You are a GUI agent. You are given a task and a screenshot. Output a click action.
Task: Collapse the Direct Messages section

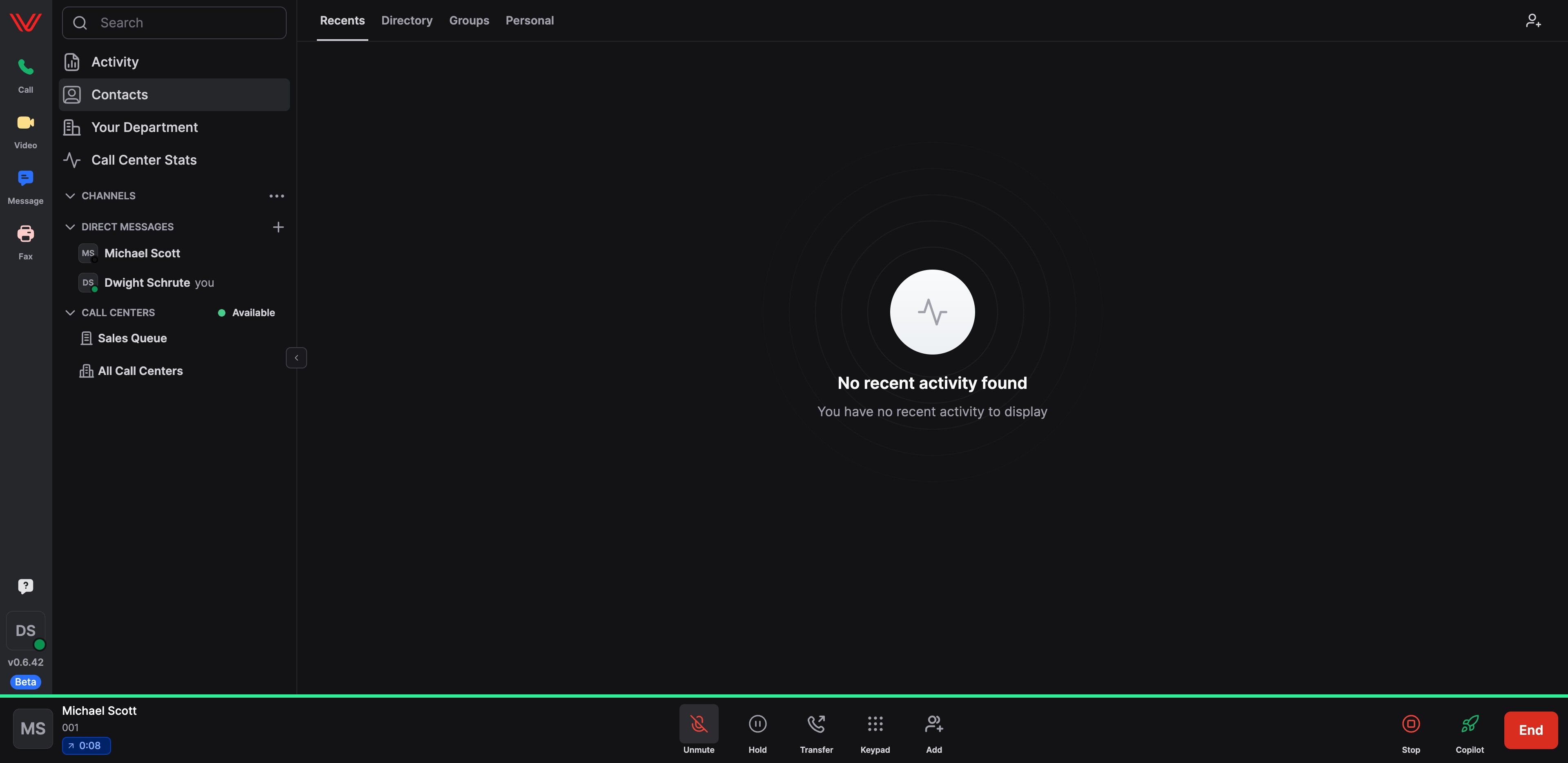70,227
